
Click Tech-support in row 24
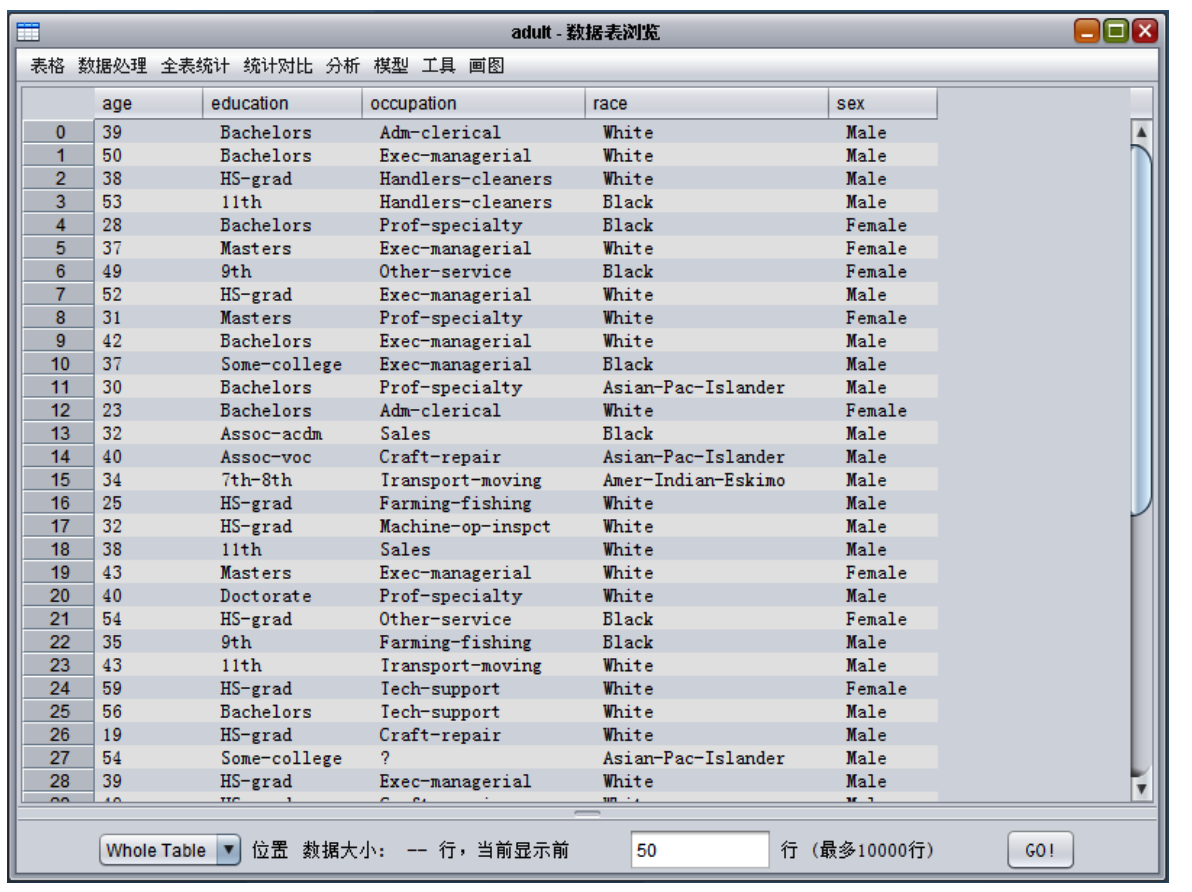(x=439, y=689)
